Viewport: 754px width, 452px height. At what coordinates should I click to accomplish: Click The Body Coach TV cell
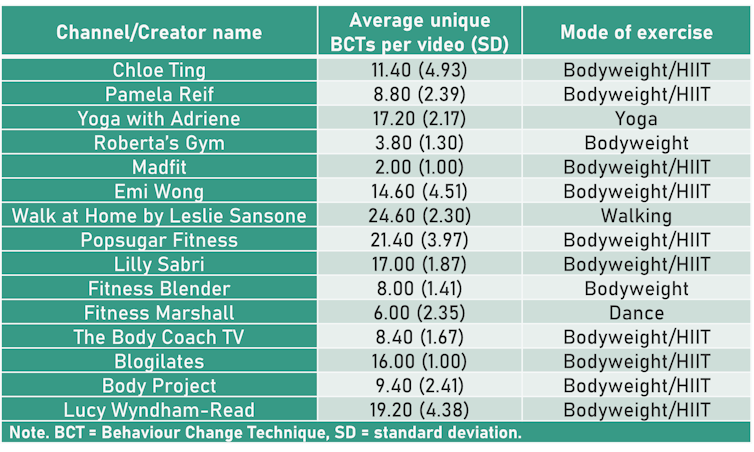pos(159,337)
